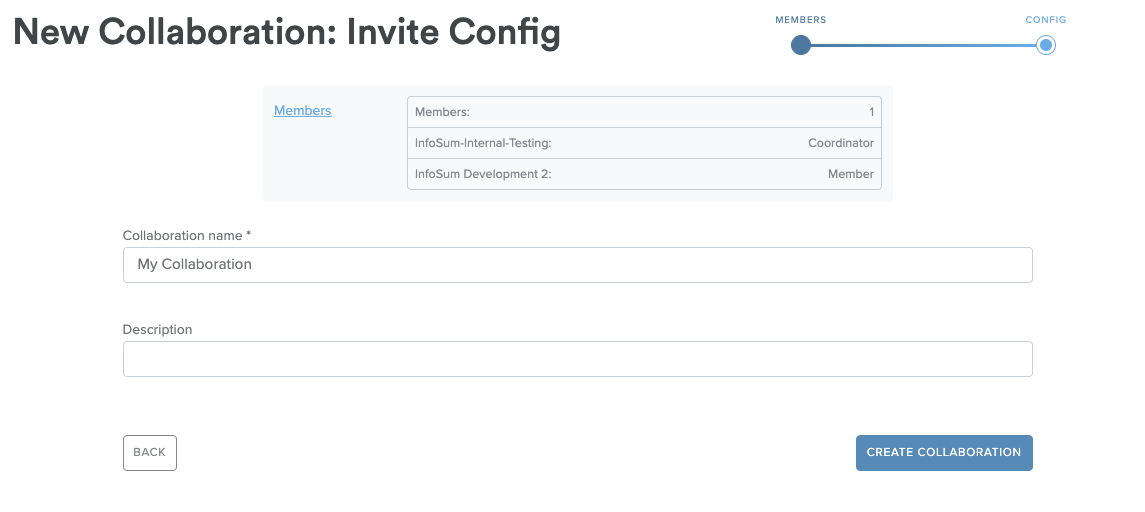Focus the Description input field
Viewport: 1145px width, 512px height.
click(578, 359)
